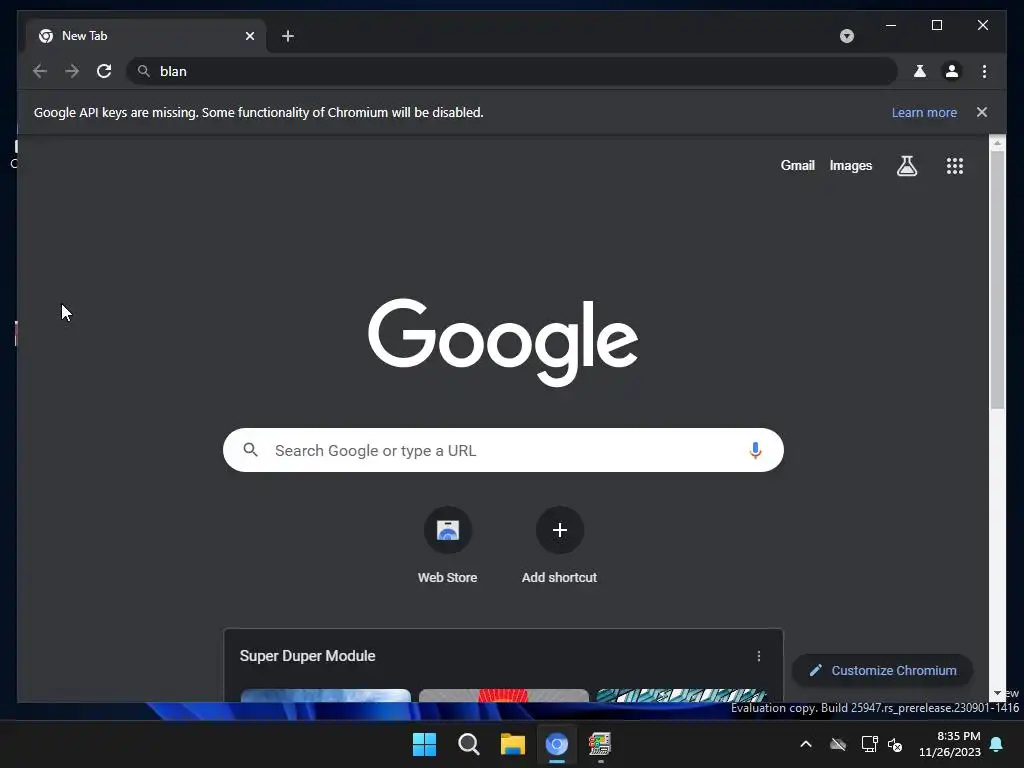
Task: Click Add shortcut button
Action: click(x=560, y=546)
